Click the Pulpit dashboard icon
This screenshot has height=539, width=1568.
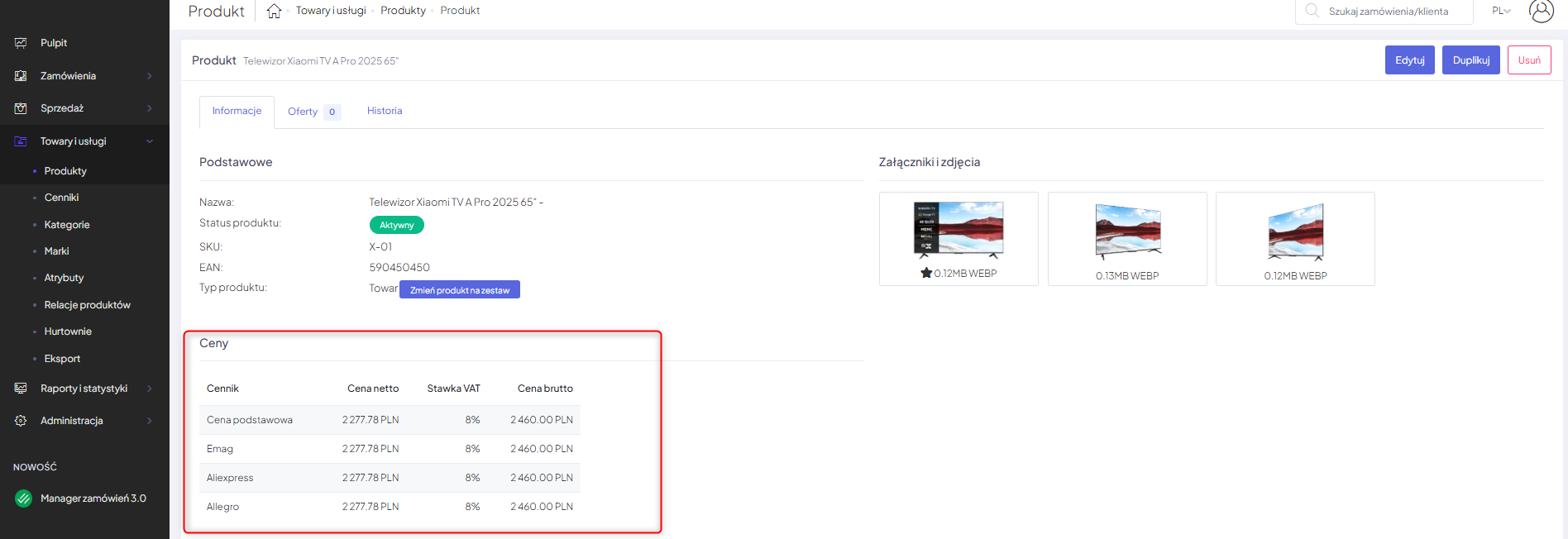pos(21,43)
